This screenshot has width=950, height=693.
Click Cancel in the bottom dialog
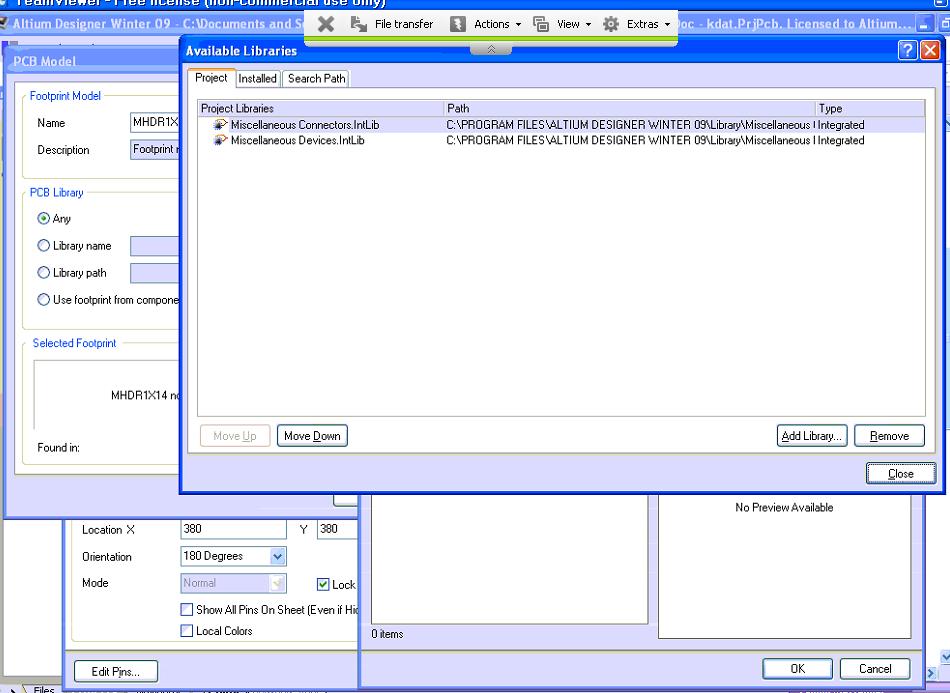point(875,669)
